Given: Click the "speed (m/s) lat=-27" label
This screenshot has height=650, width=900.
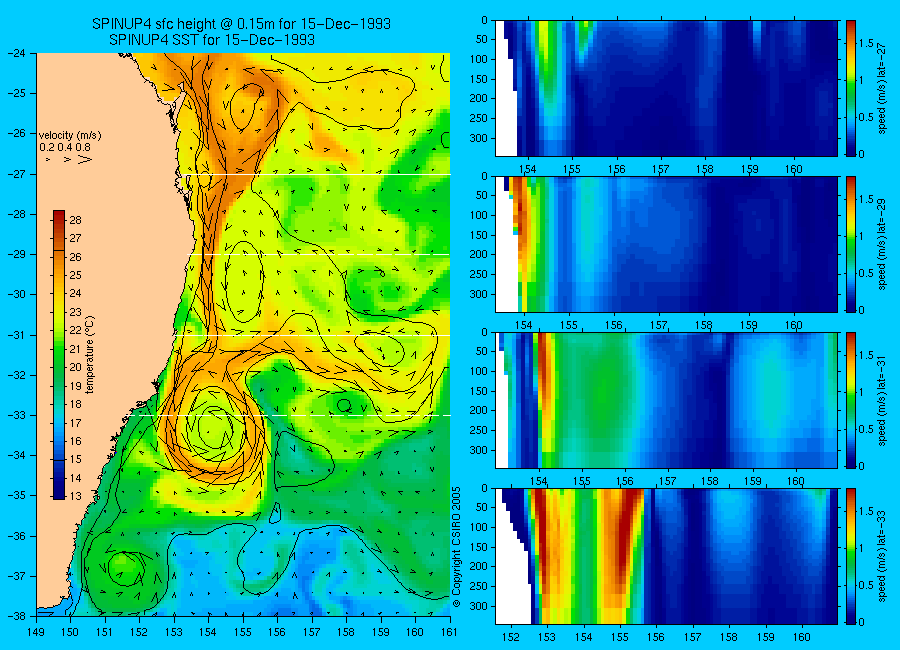Looking at the screenshot, I should click(x=882, y=88).
